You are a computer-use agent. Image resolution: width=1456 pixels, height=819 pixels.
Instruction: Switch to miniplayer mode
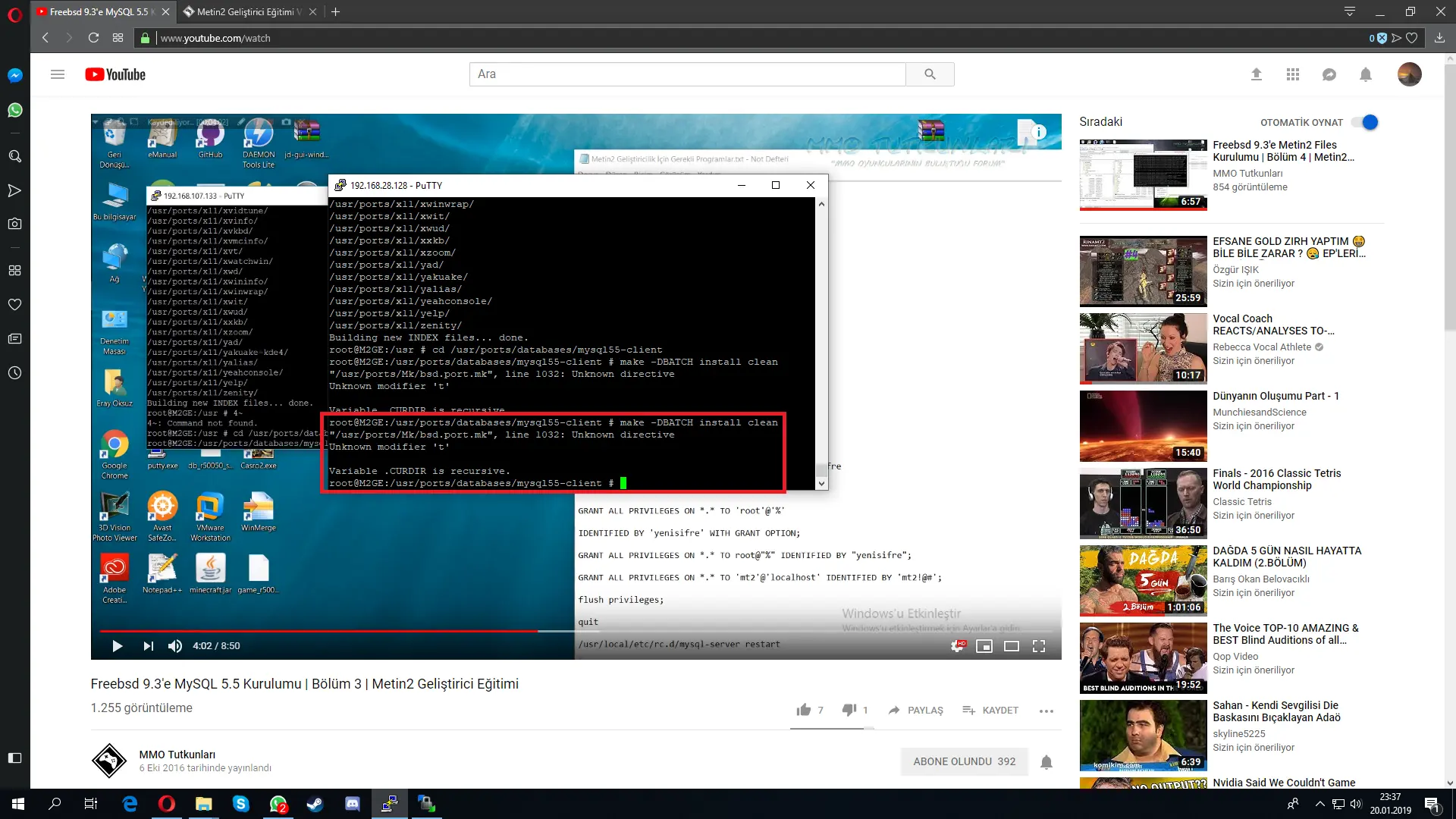tap(984, 646)
